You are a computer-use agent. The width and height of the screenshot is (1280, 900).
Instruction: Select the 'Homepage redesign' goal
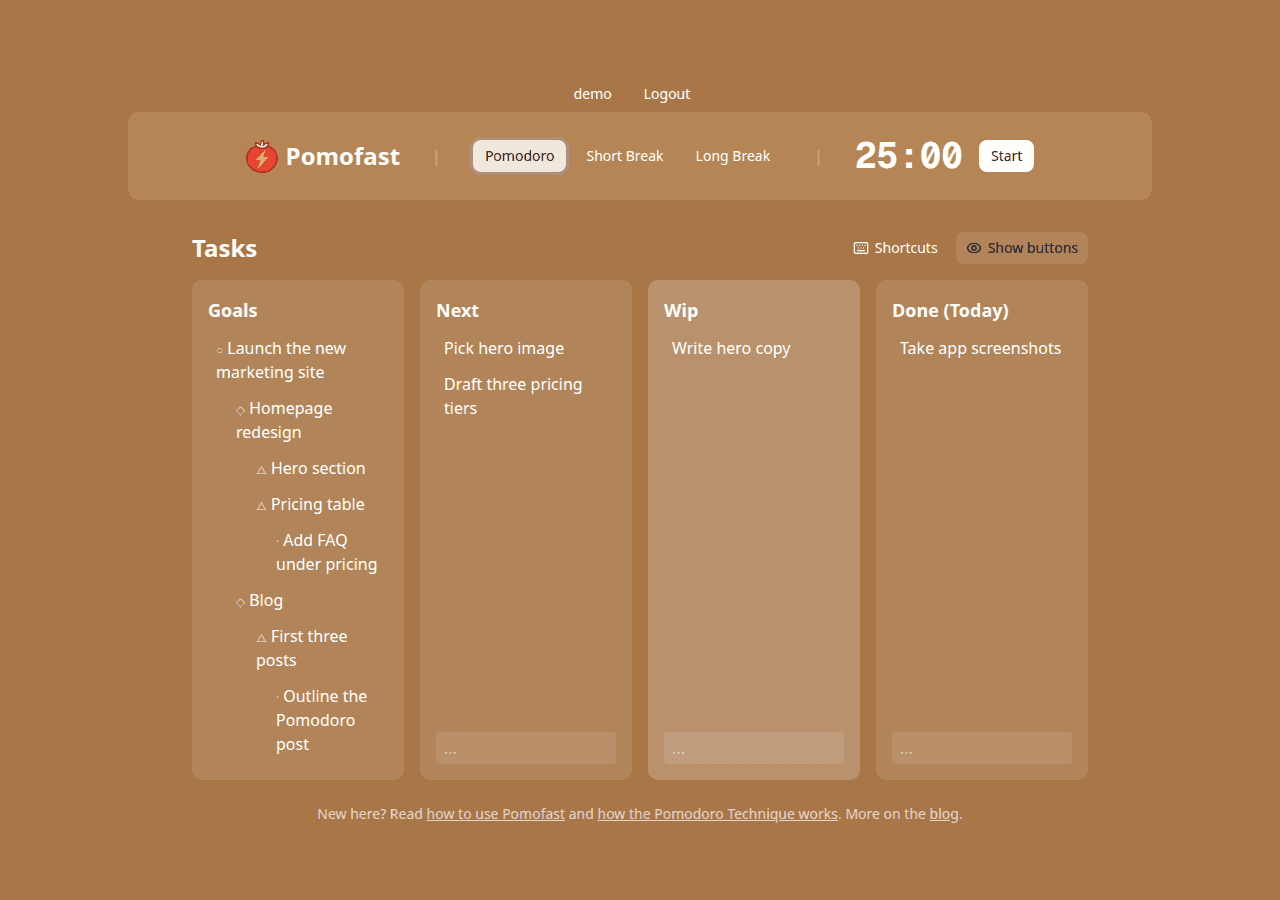308,420
